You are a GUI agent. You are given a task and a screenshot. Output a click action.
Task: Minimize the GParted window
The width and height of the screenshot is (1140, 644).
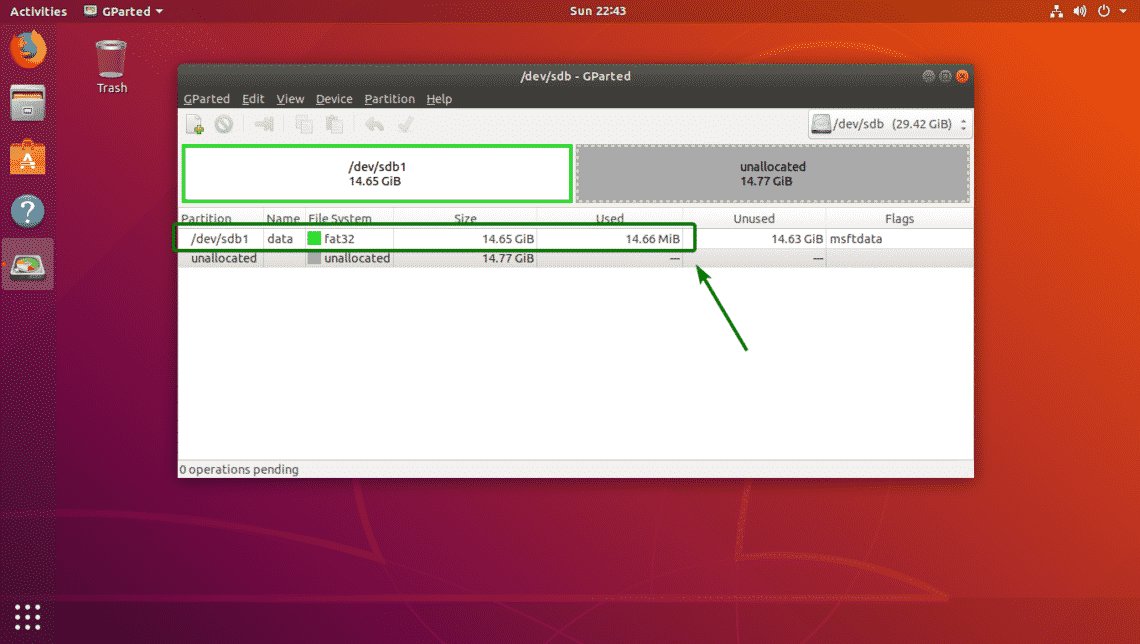[x=928, y=76]
